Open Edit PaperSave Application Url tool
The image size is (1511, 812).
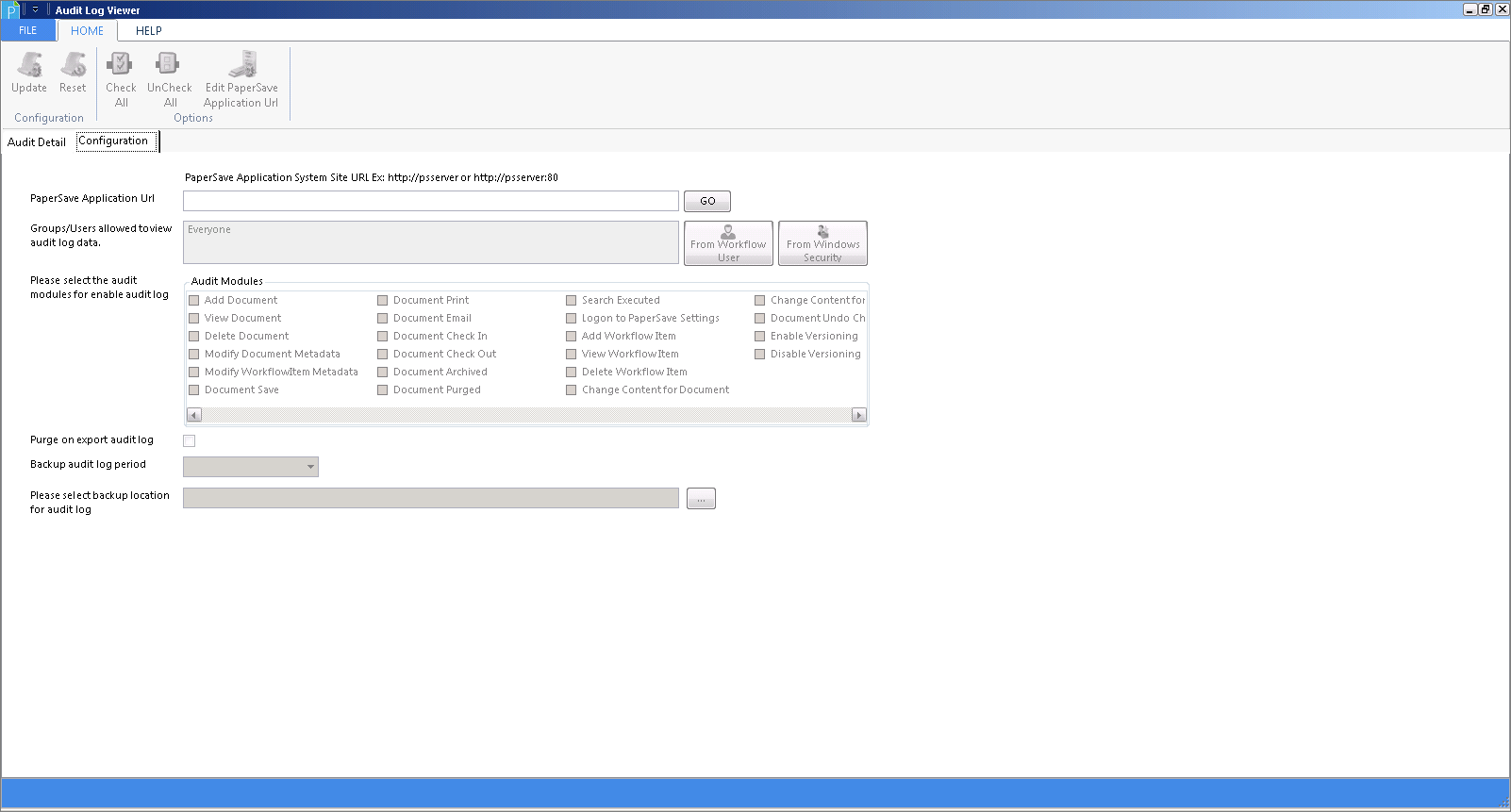pos(241,79)
